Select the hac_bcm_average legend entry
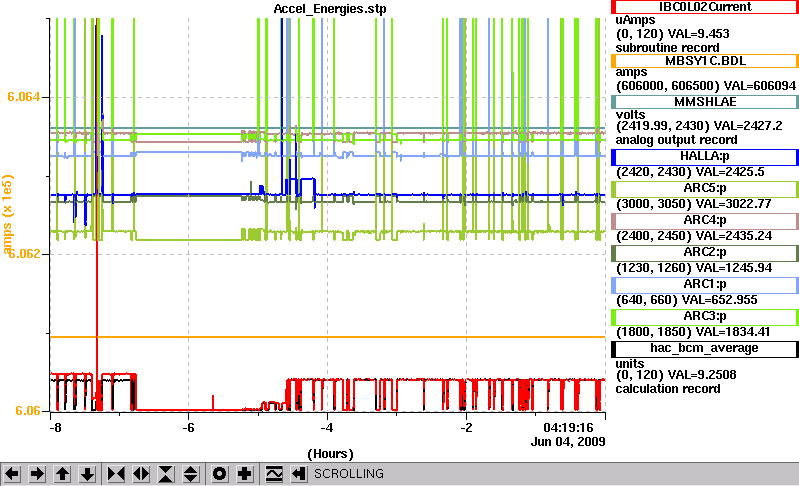The image size is (799, 486). 705,348
